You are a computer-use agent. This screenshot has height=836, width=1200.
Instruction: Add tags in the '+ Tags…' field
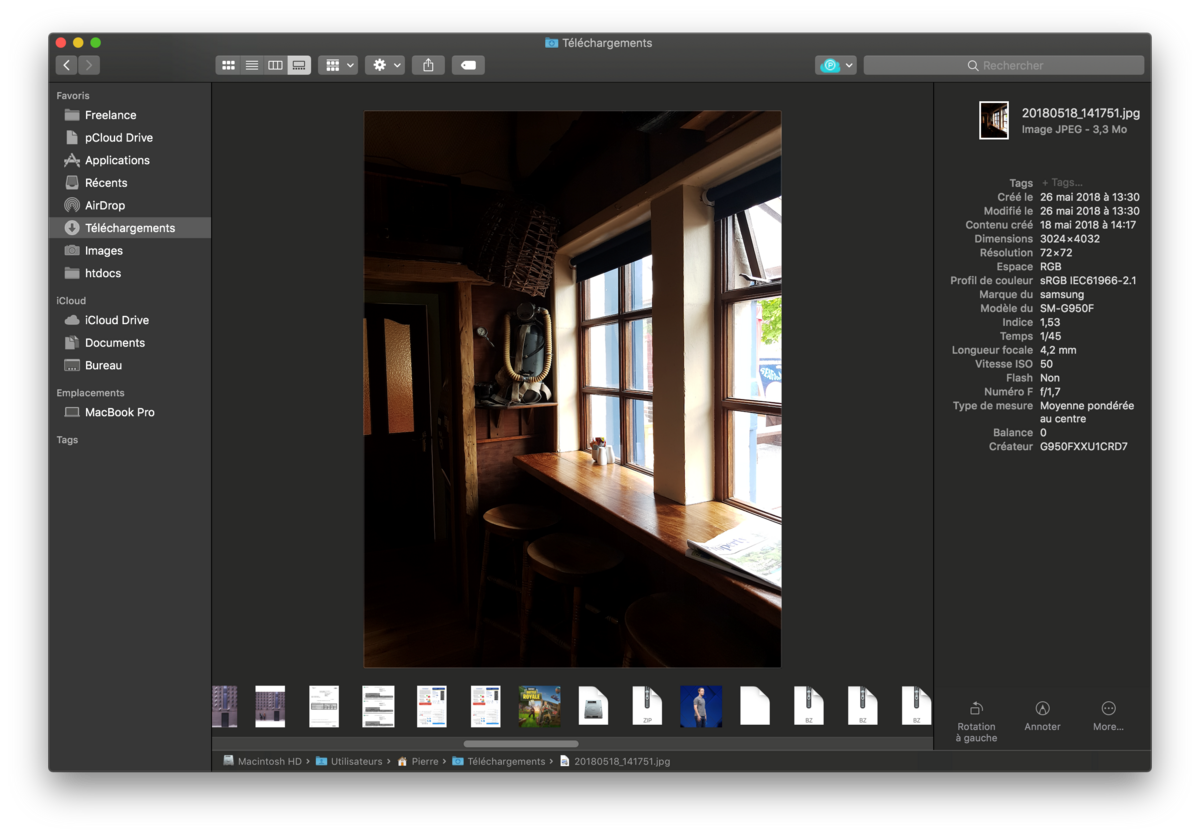click(1062, 183)
